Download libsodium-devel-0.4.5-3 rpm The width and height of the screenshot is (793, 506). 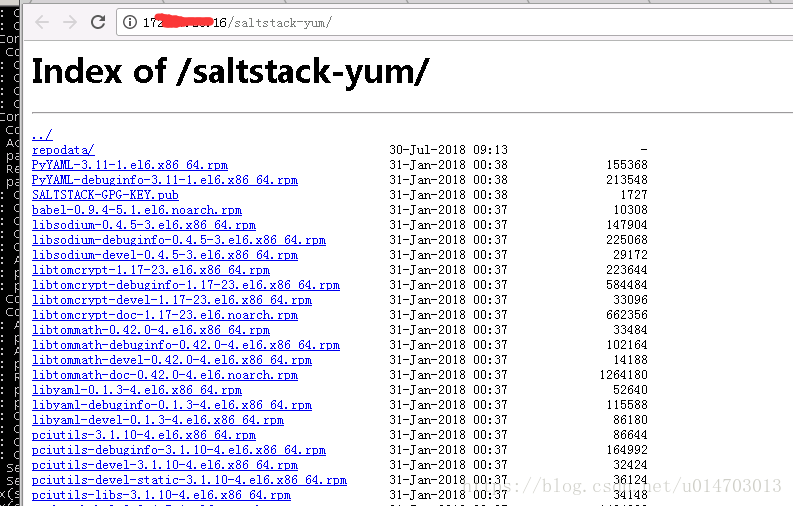165,255
